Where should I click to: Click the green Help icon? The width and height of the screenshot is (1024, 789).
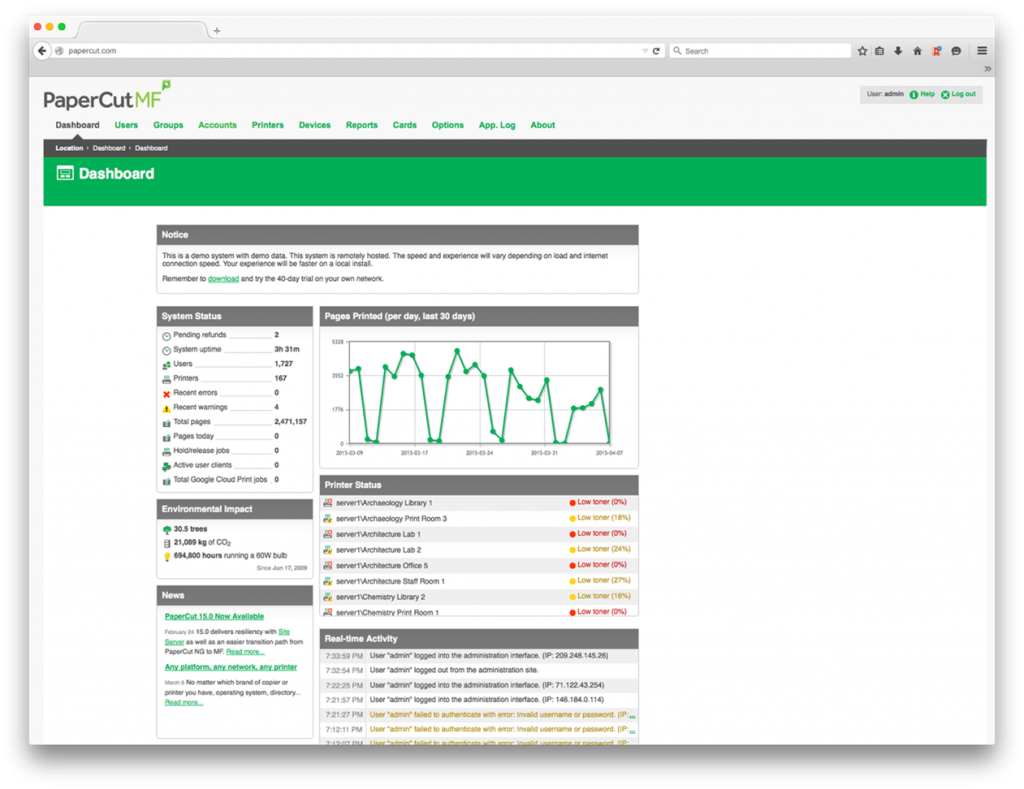[x=914, y=94]
